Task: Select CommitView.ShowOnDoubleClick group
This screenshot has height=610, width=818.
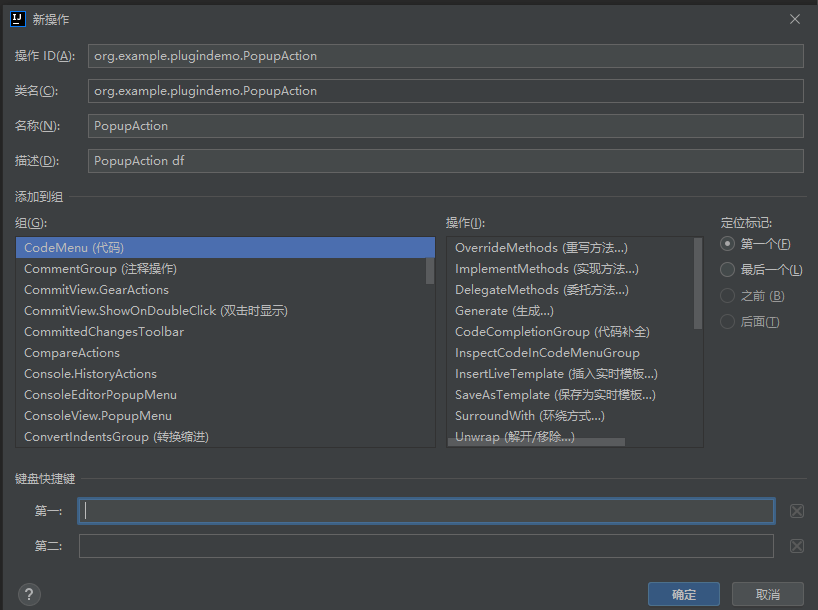Action: coord(225,311)
